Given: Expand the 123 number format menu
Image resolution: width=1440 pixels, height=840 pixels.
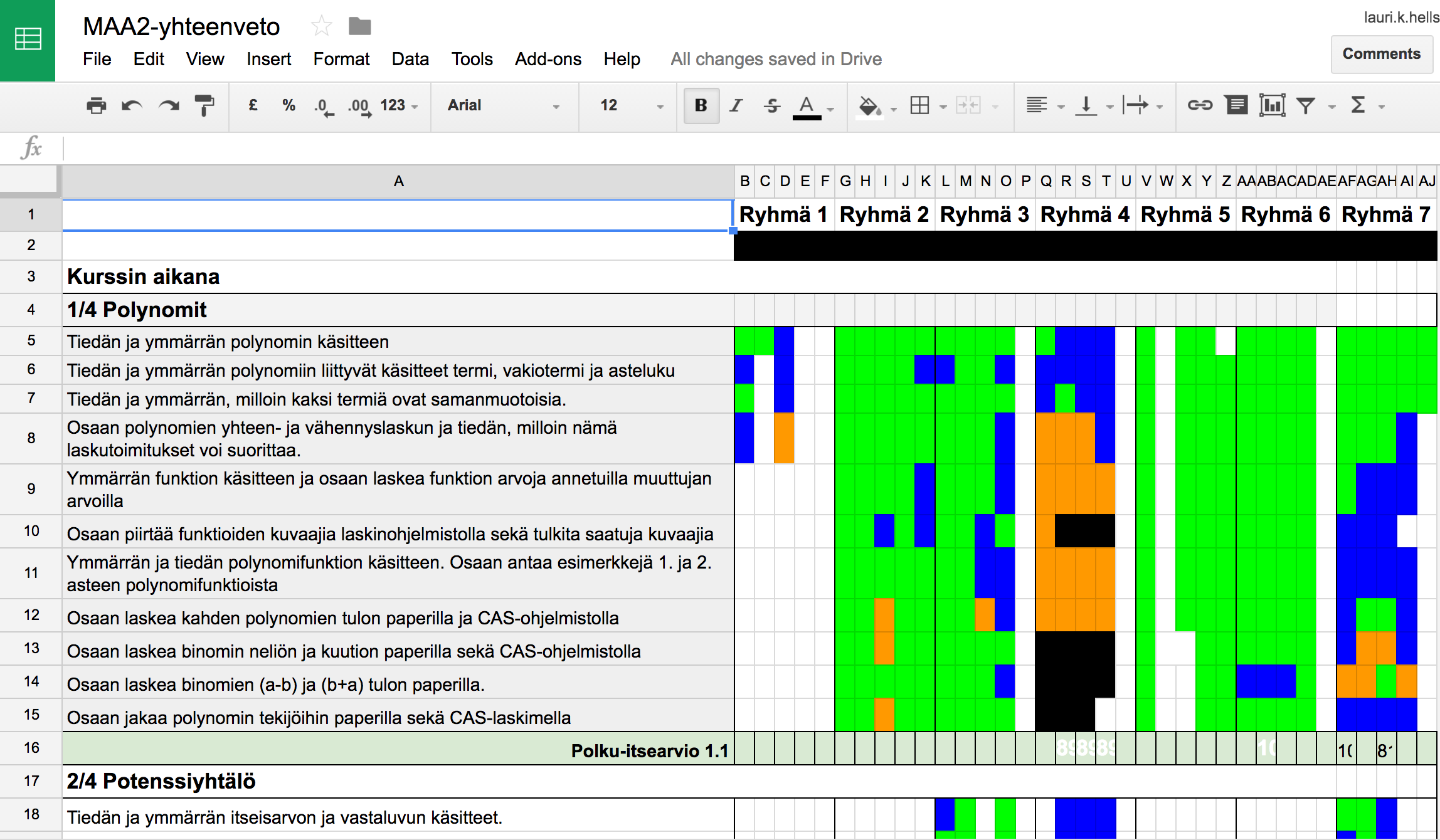Looking at the screenshot, I should coord(399,105).
